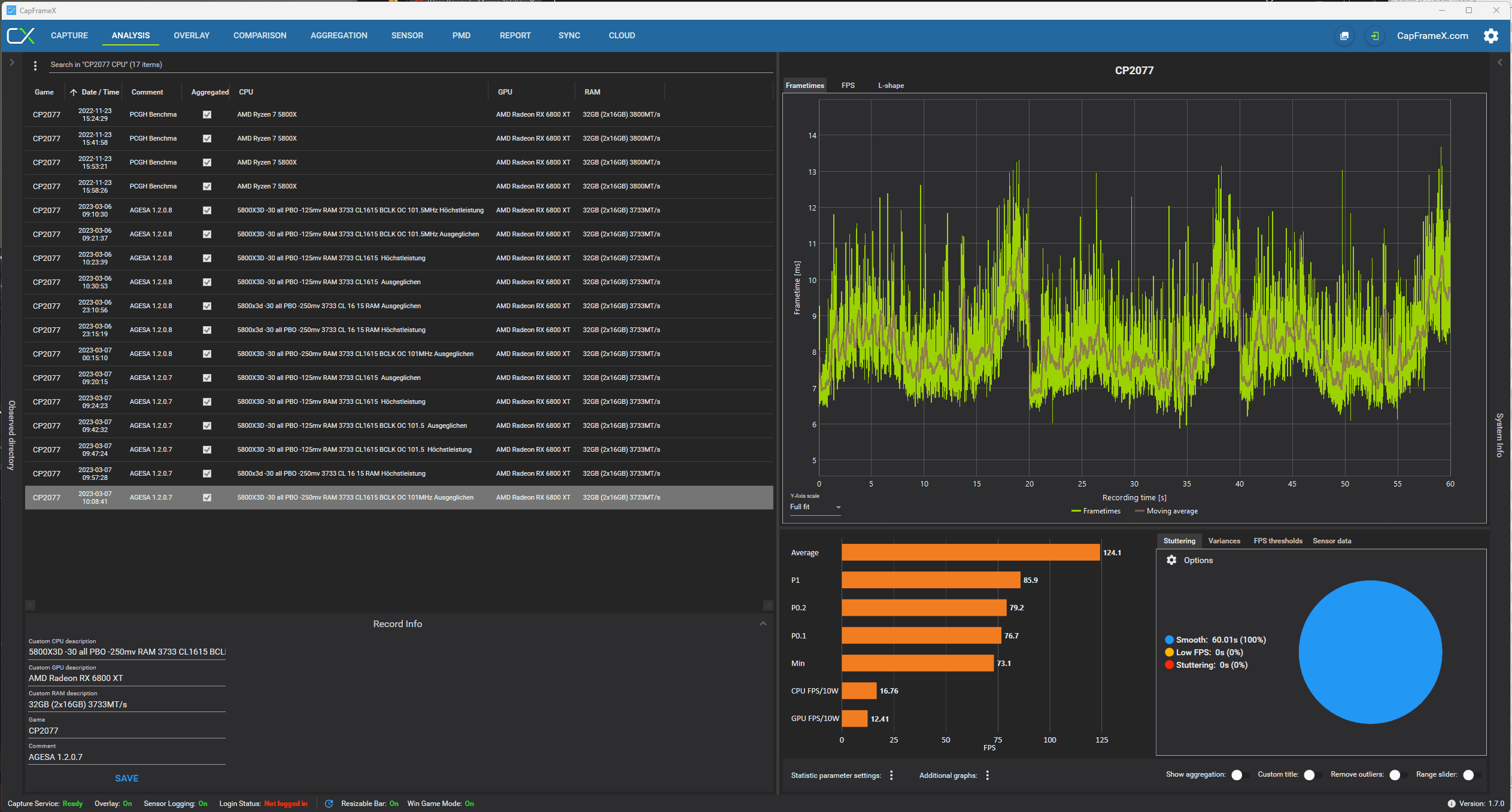
Task: Enable the Show aggregation toggle
Action: point(1240,775)
